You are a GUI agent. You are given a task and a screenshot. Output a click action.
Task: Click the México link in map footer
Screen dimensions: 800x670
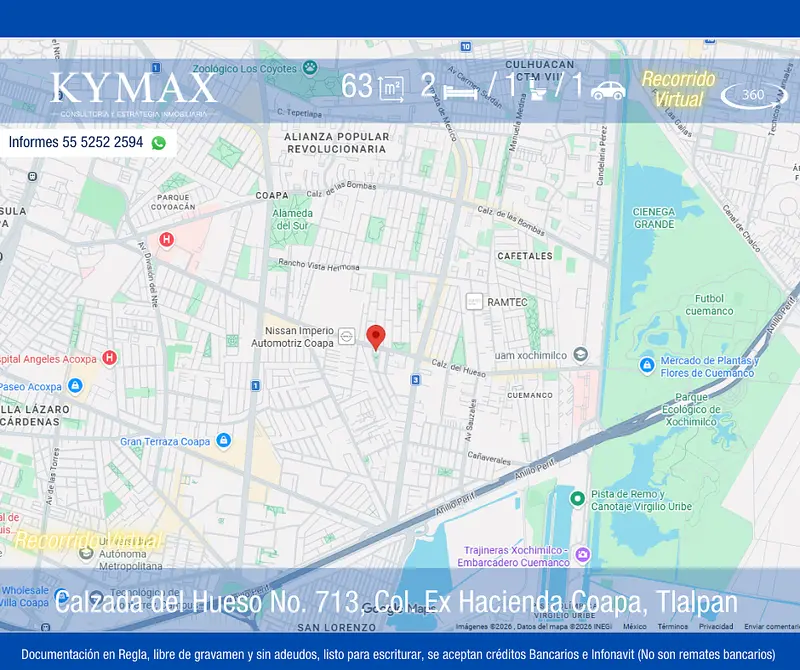pos(635,626)
